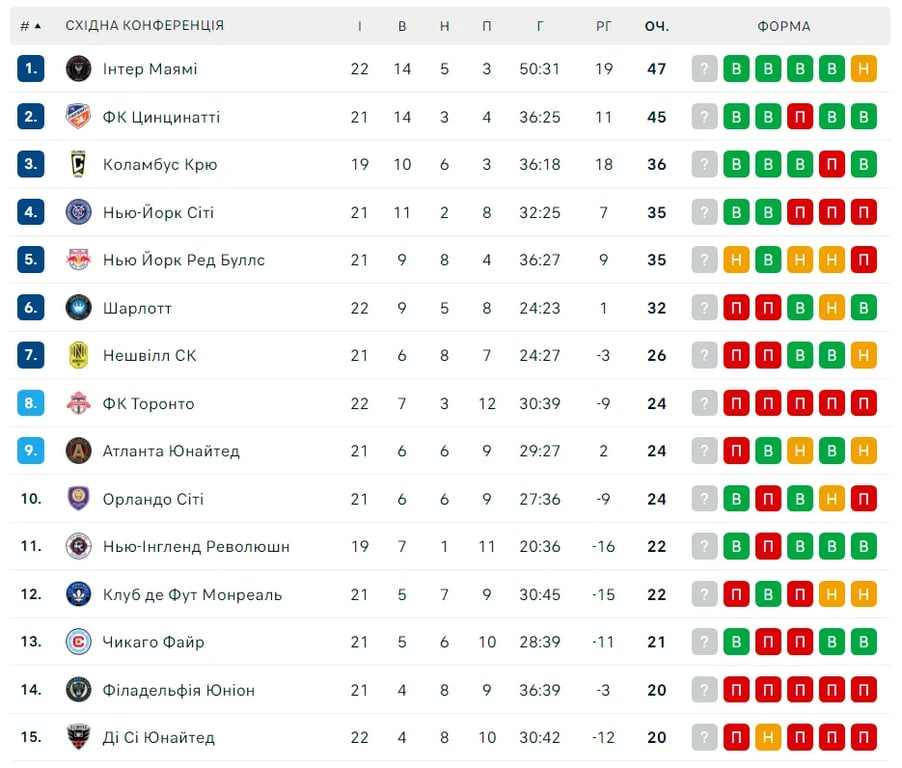Viewport: 902px width, 768px height.
Task: Click position badge 1. for Inter Miami
Action: [31, 69]
